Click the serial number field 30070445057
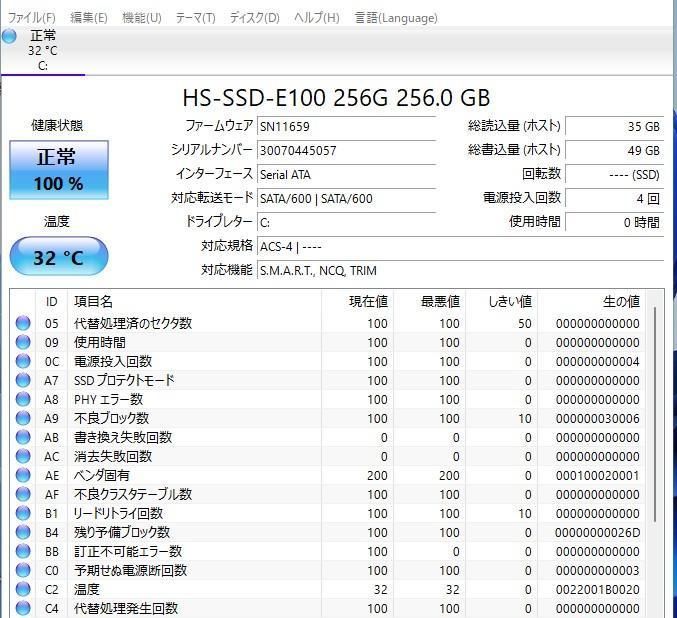The height and width of the screenshot is (618, 677). (347, 151)
